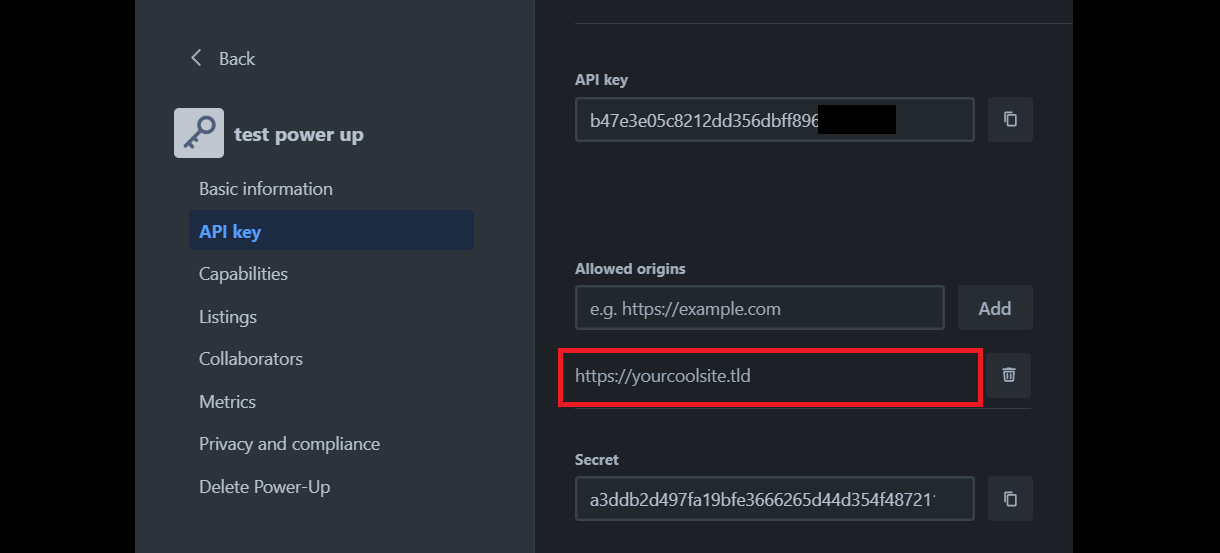View the Metrics page
The image size is (1220, 553).
pyautogui.click(x=227, y=402)
